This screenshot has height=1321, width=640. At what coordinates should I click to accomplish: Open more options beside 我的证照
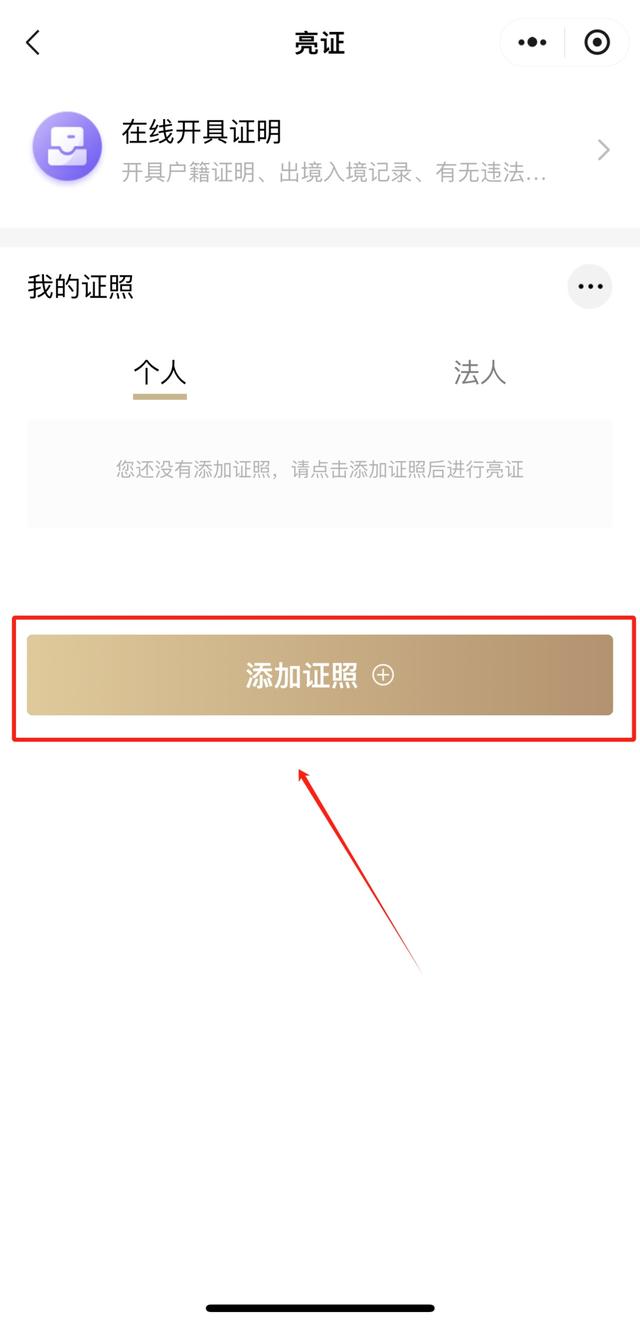point(590,287)
